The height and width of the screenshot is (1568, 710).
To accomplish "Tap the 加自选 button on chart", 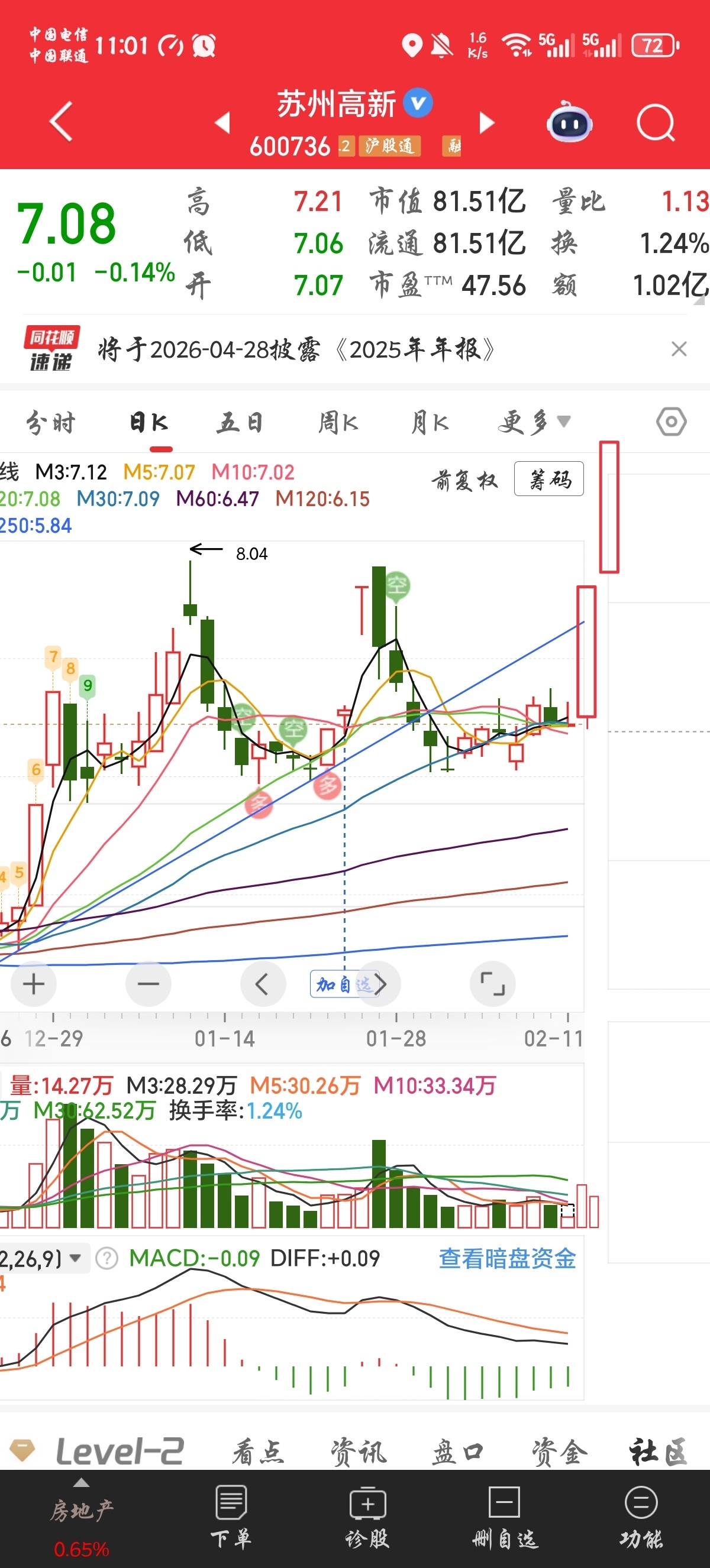I will [344, 984].
